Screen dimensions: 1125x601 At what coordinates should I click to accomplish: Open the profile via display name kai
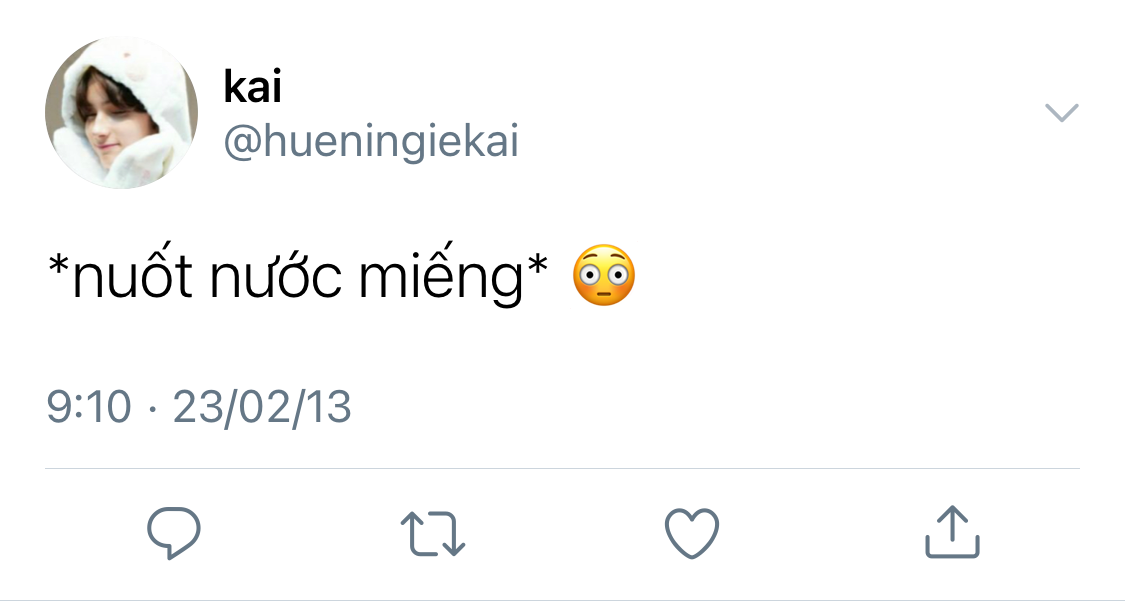click(253, 86)
